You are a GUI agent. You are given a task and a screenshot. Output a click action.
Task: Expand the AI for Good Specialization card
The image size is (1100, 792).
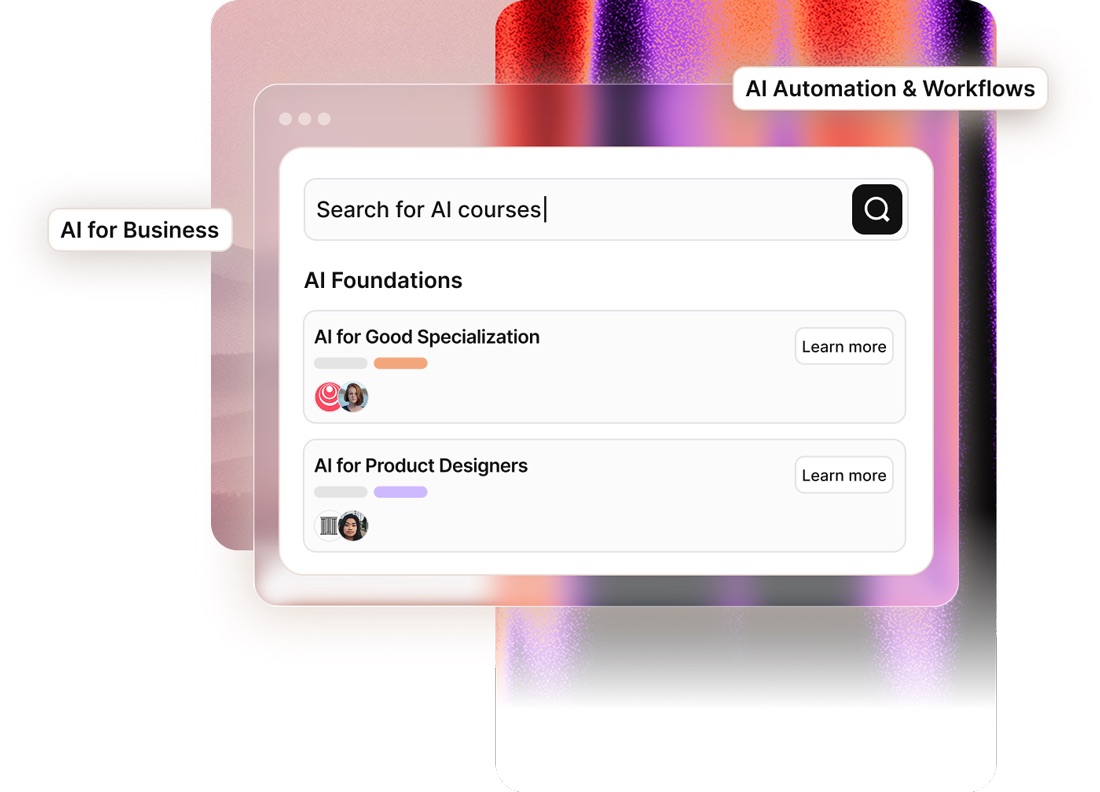coord(604,367)
